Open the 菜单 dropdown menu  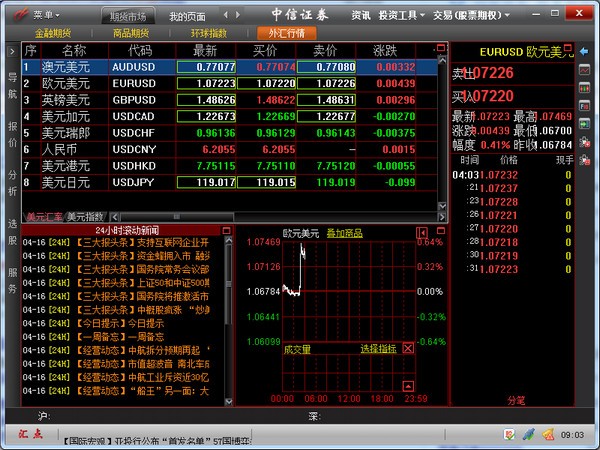click(x=46, y=15)
